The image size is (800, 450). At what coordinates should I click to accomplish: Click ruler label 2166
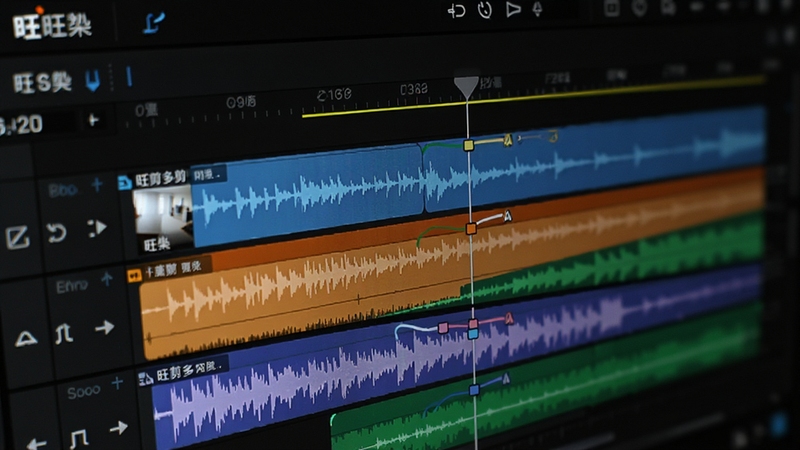pos(334,94)
